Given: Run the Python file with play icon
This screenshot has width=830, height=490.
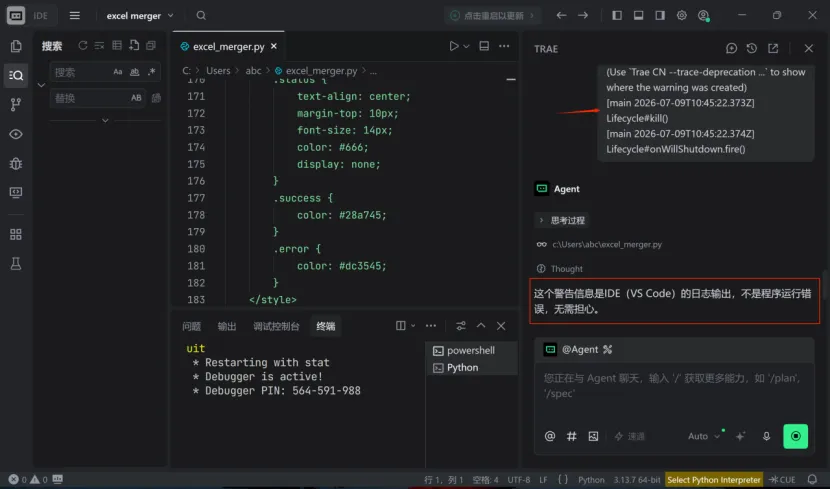Looking at the screenshot, I should pos(454,46).
